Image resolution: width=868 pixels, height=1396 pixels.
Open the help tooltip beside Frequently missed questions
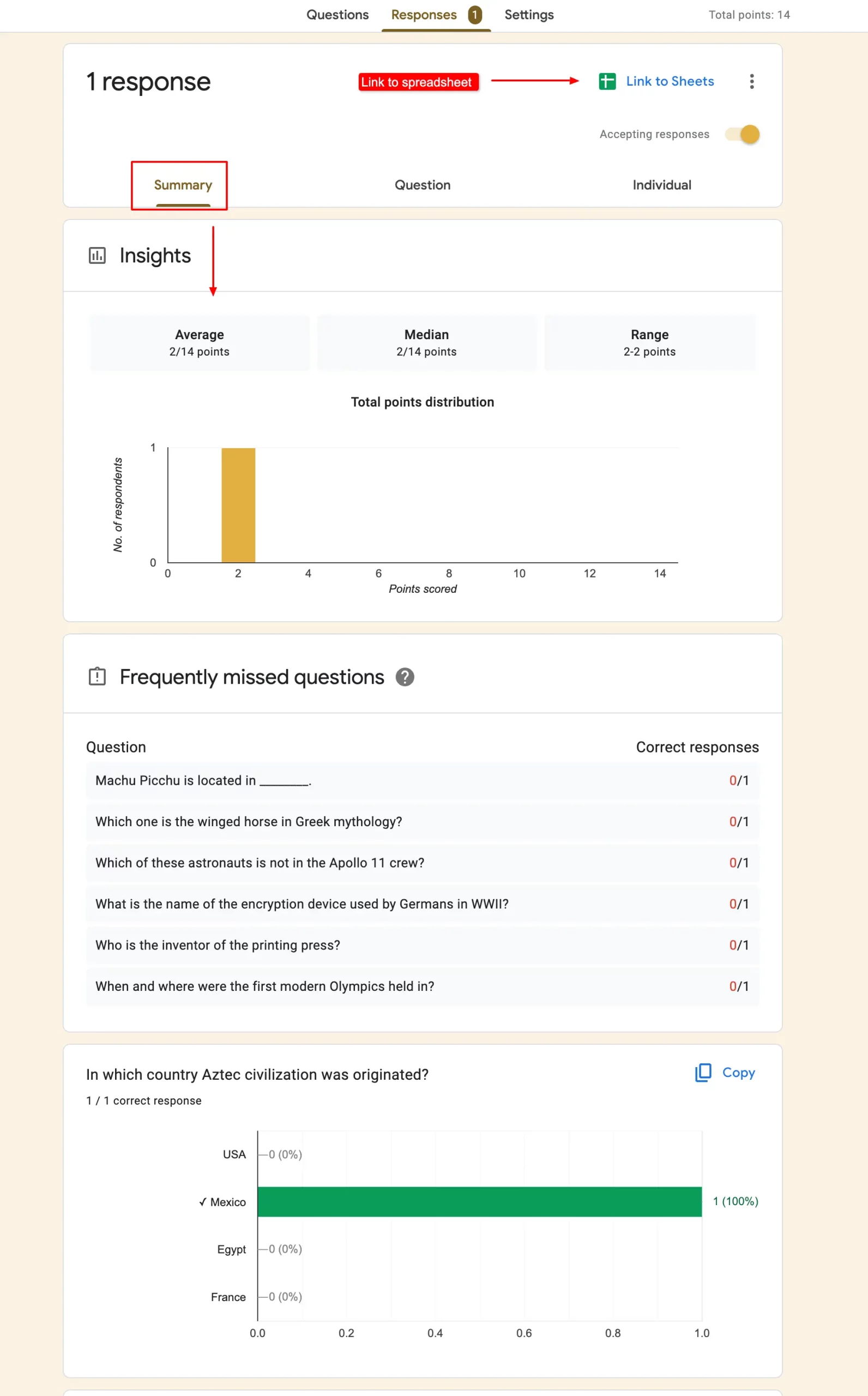click(405, 677)
